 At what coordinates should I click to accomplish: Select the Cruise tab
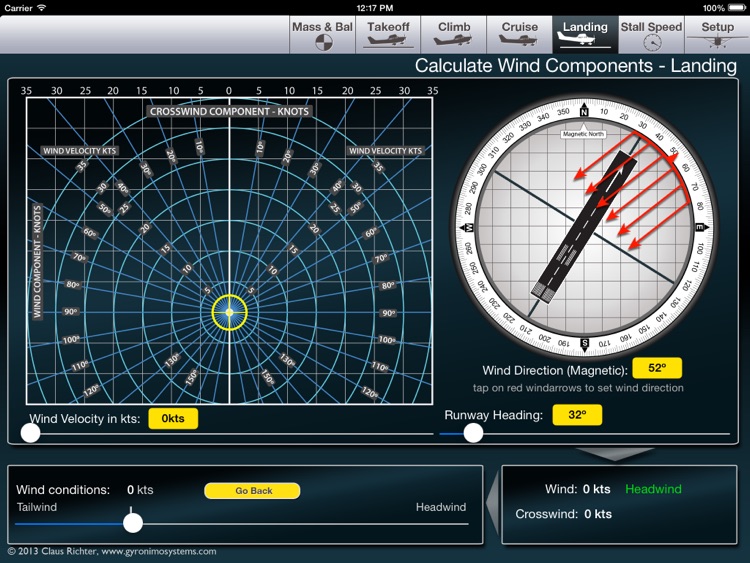[x=519, y=35]
